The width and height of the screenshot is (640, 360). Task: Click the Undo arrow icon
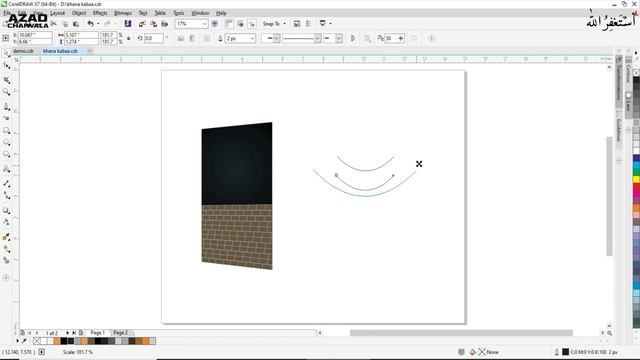click(x=91, y=24)
